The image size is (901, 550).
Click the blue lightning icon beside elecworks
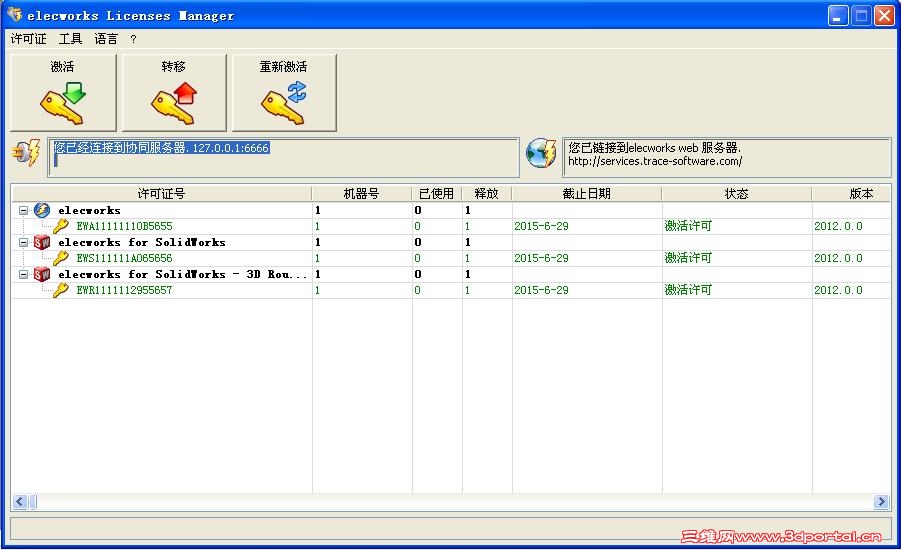pyautogui.click(x=42, y=210)
